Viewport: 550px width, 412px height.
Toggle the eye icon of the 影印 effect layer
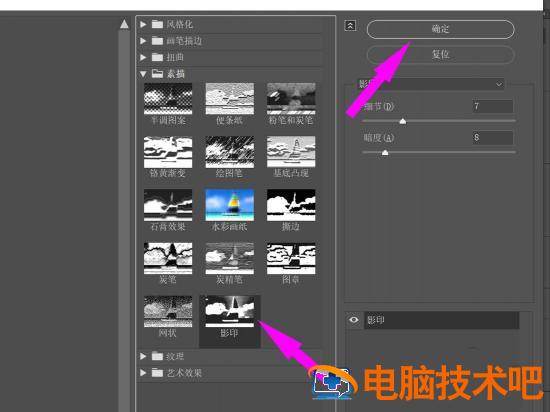354,320
